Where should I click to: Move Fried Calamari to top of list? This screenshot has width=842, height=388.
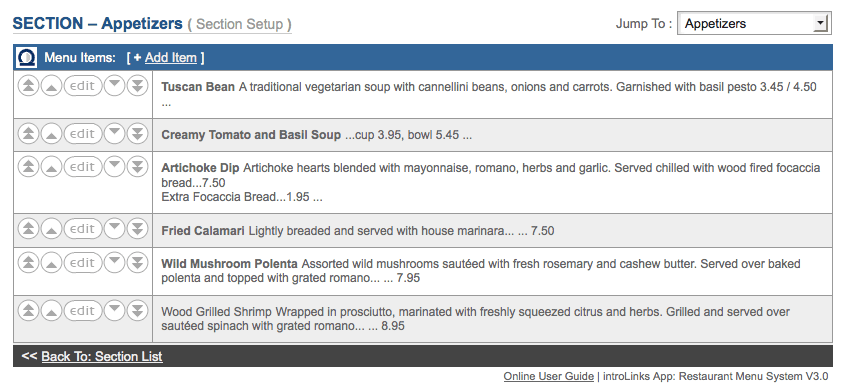(x=28, y=229)
